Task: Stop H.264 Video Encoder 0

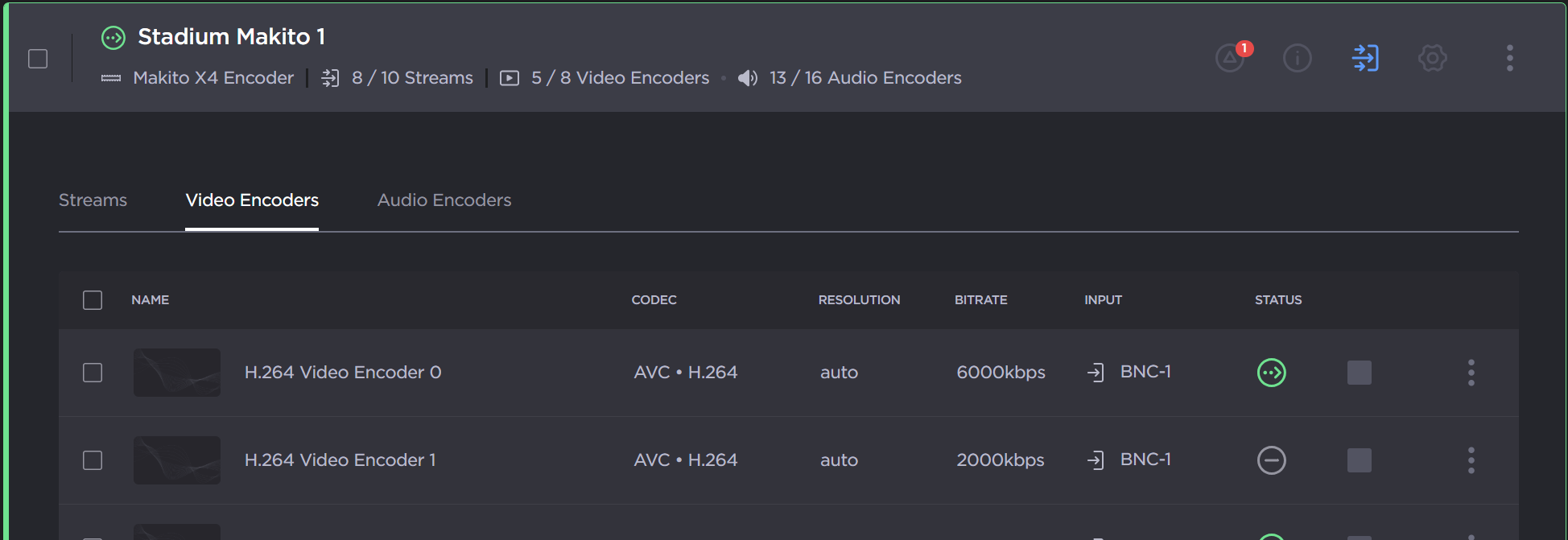Action: tap(1359, 373)
